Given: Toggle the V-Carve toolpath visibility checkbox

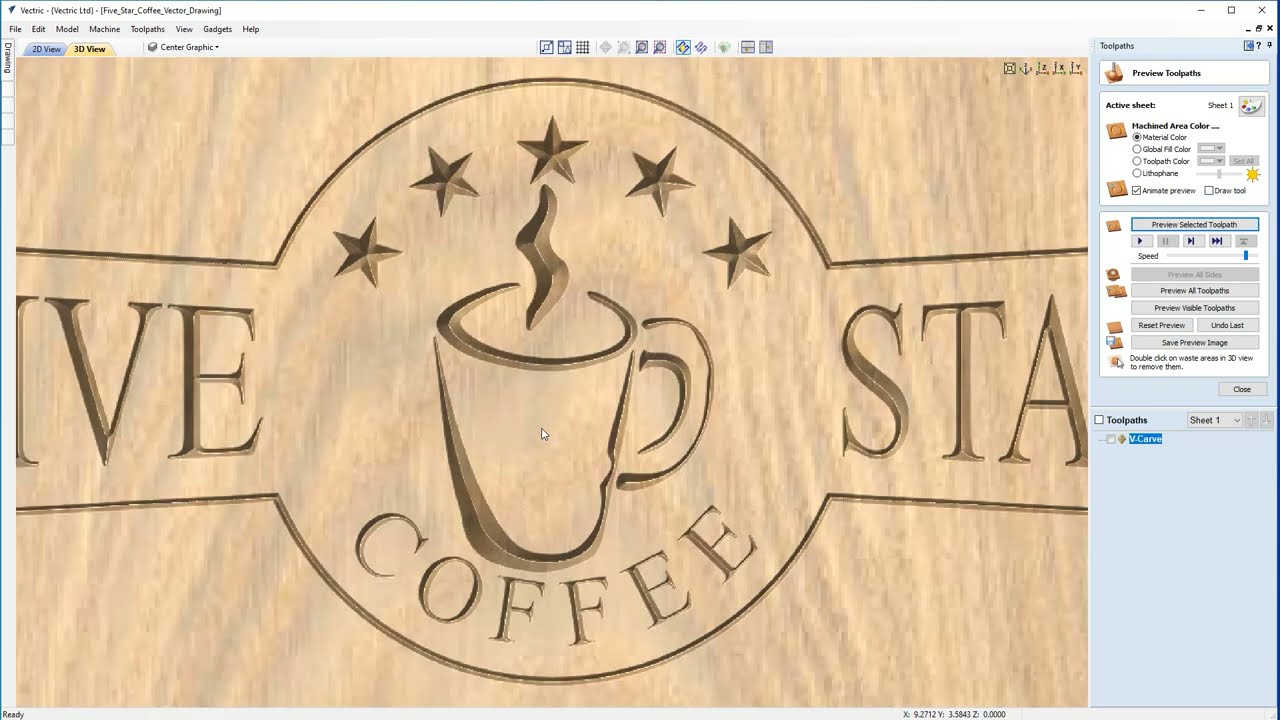Looking at the screenshot, I should [1111, 439].
